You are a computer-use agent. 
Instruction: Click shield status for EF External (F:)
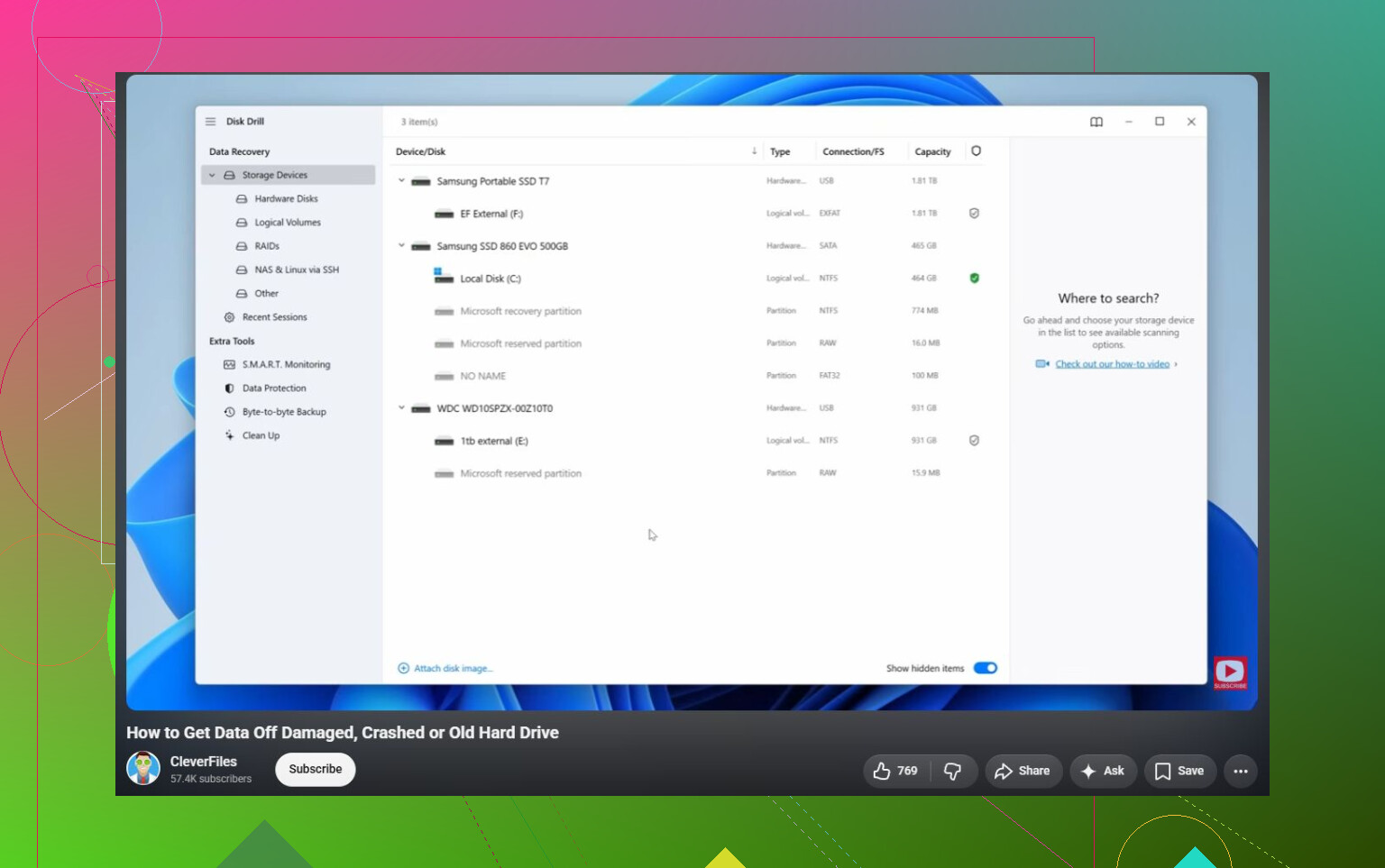click(x=974, y=214)
